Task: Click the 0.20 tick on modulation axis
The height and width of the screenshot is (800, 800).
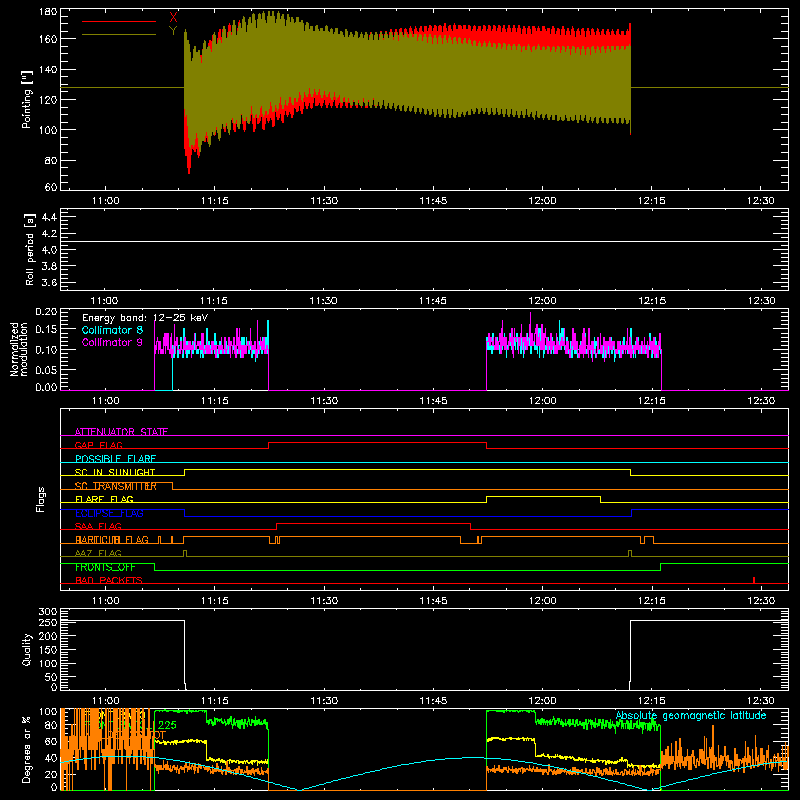Action: 46,311
